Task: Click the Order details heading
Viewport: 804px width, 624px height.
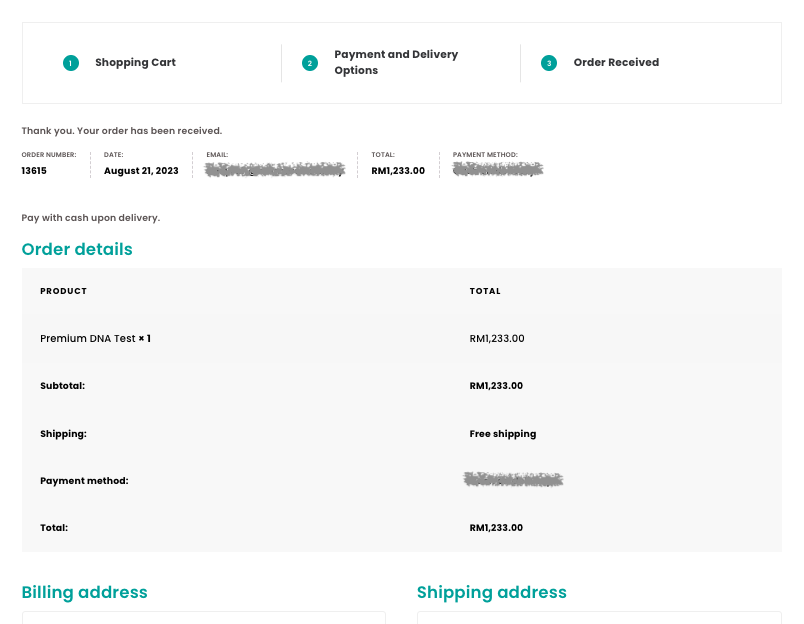Action: click(77, 249)
